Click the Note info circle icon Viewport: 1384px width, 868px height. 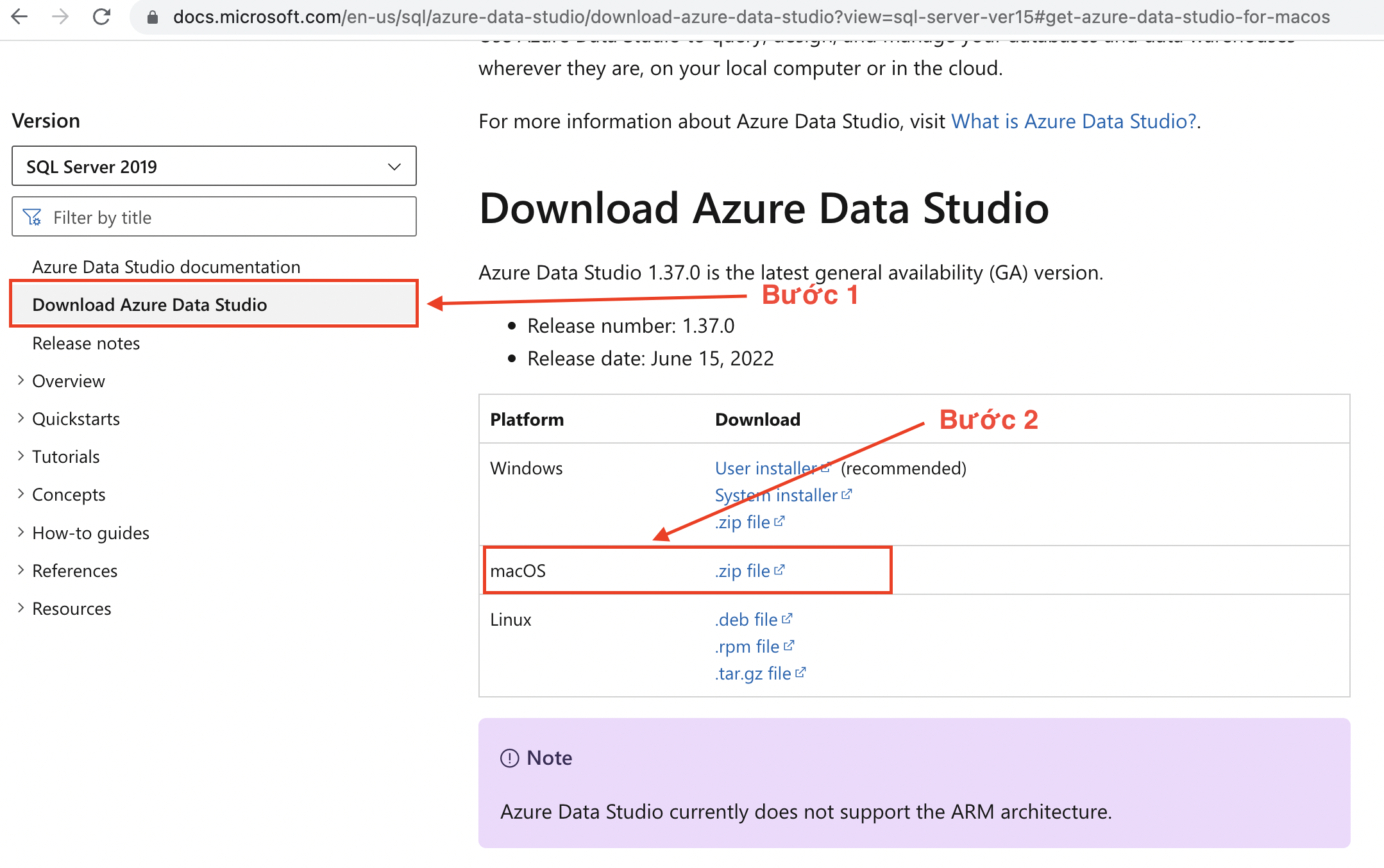[509, 758]
